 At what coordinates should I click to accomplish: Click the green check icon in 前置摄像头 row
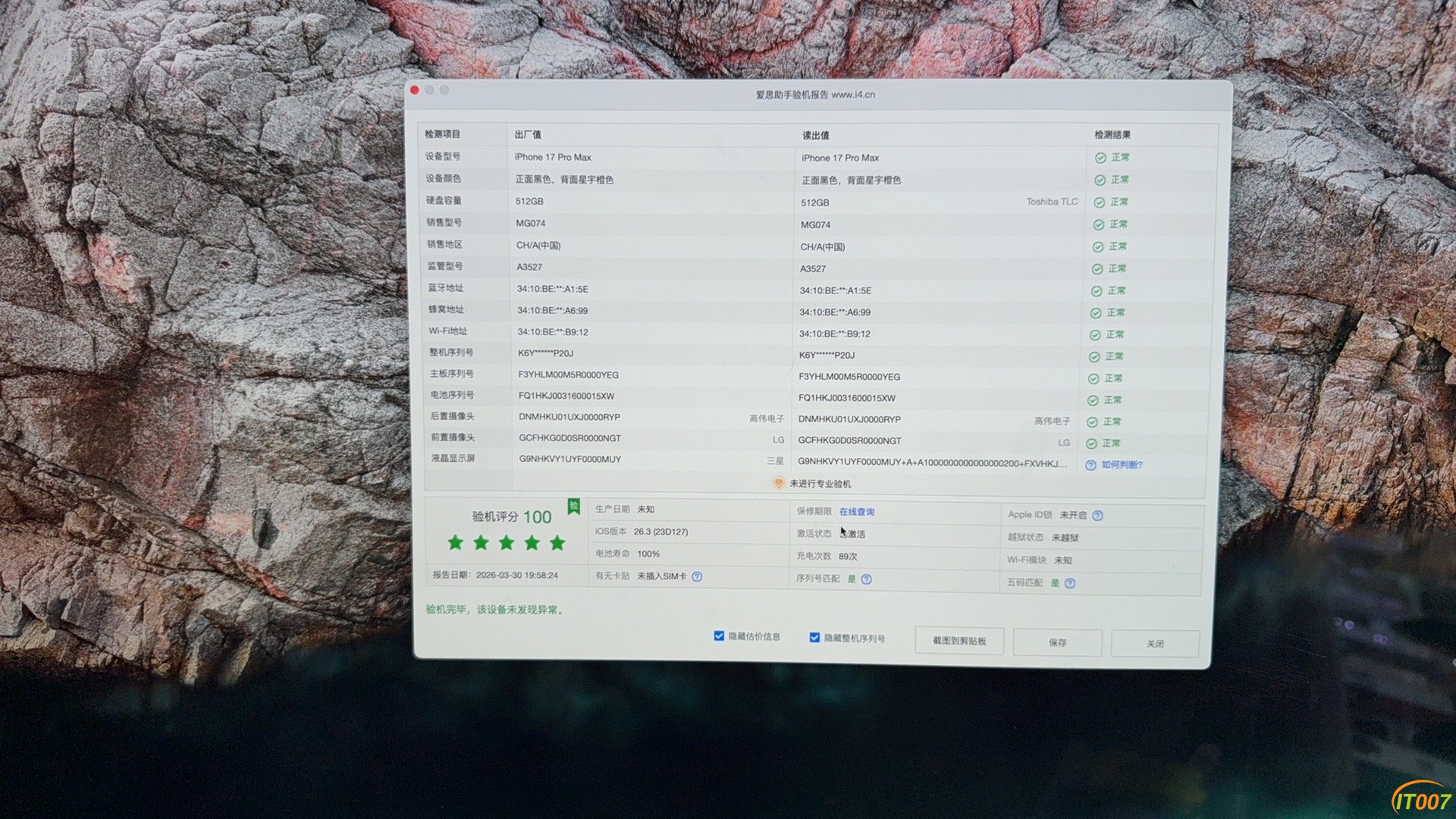coord(1091,444)
